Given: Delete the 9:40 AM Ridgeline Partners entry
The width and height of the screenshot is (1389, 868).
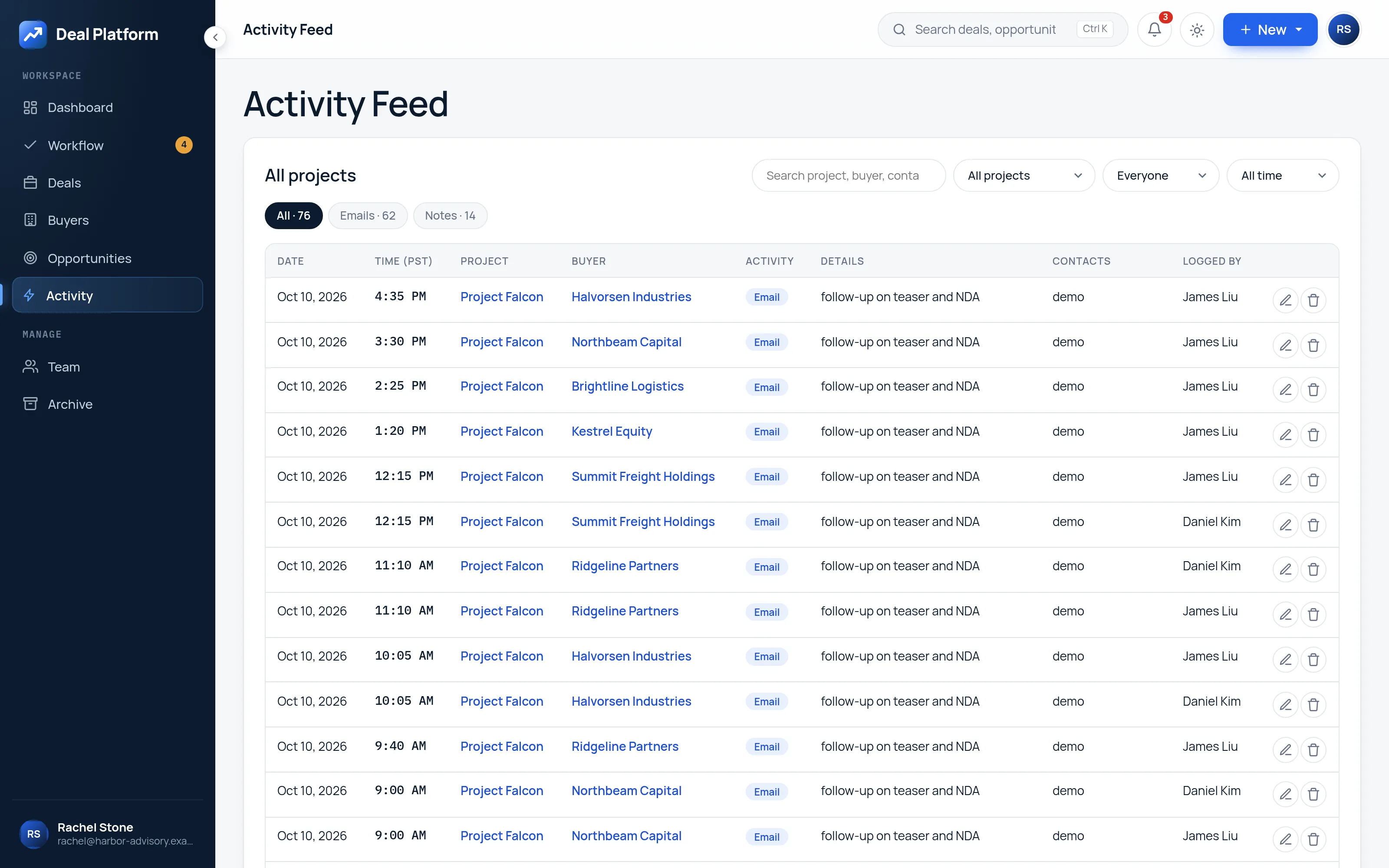Looking at the screenshot, I should coord(1313,750).
